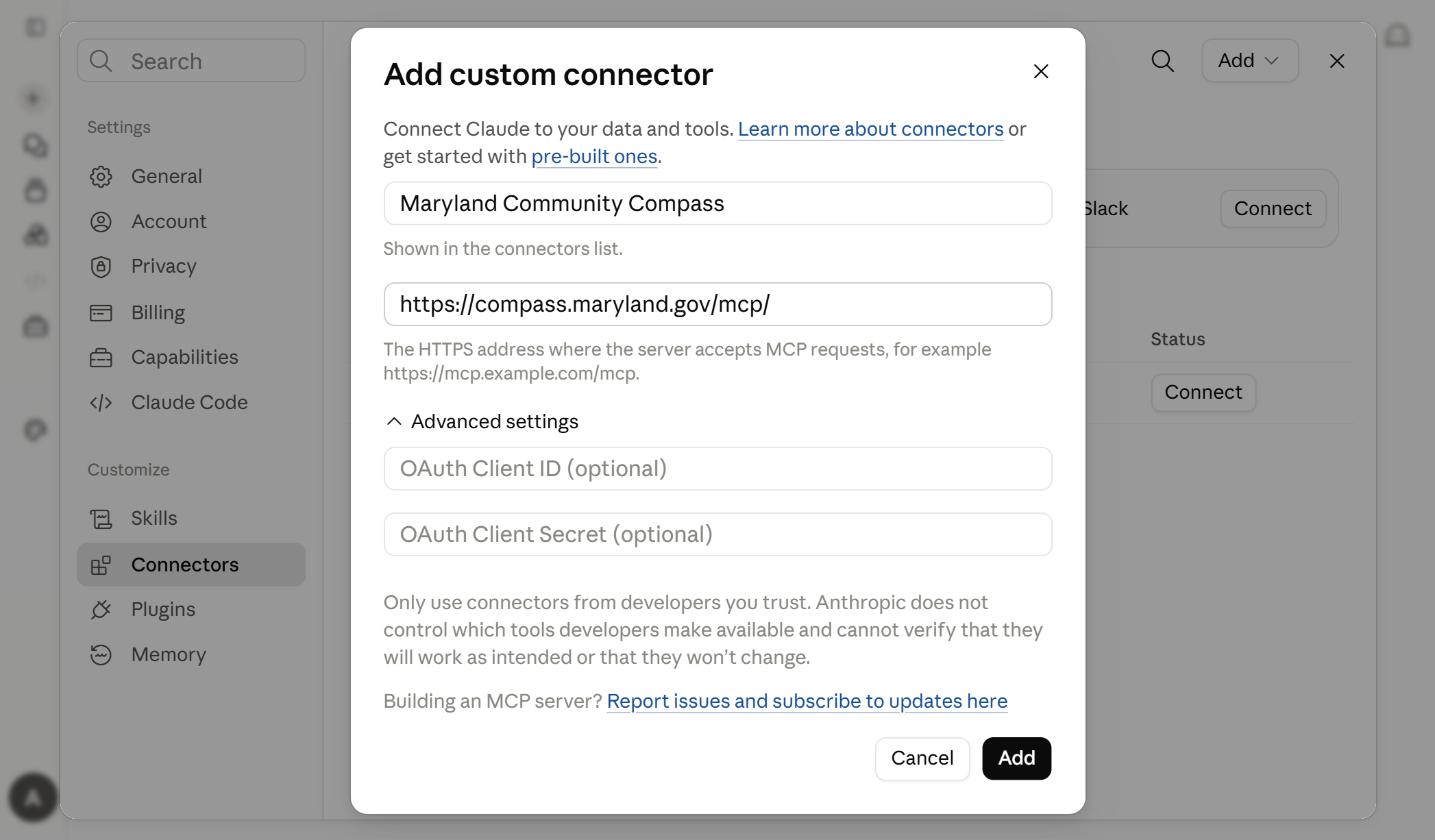Click the compass.maryland.gov URL field
The image size is (1435, 840).
coord(717,304)
